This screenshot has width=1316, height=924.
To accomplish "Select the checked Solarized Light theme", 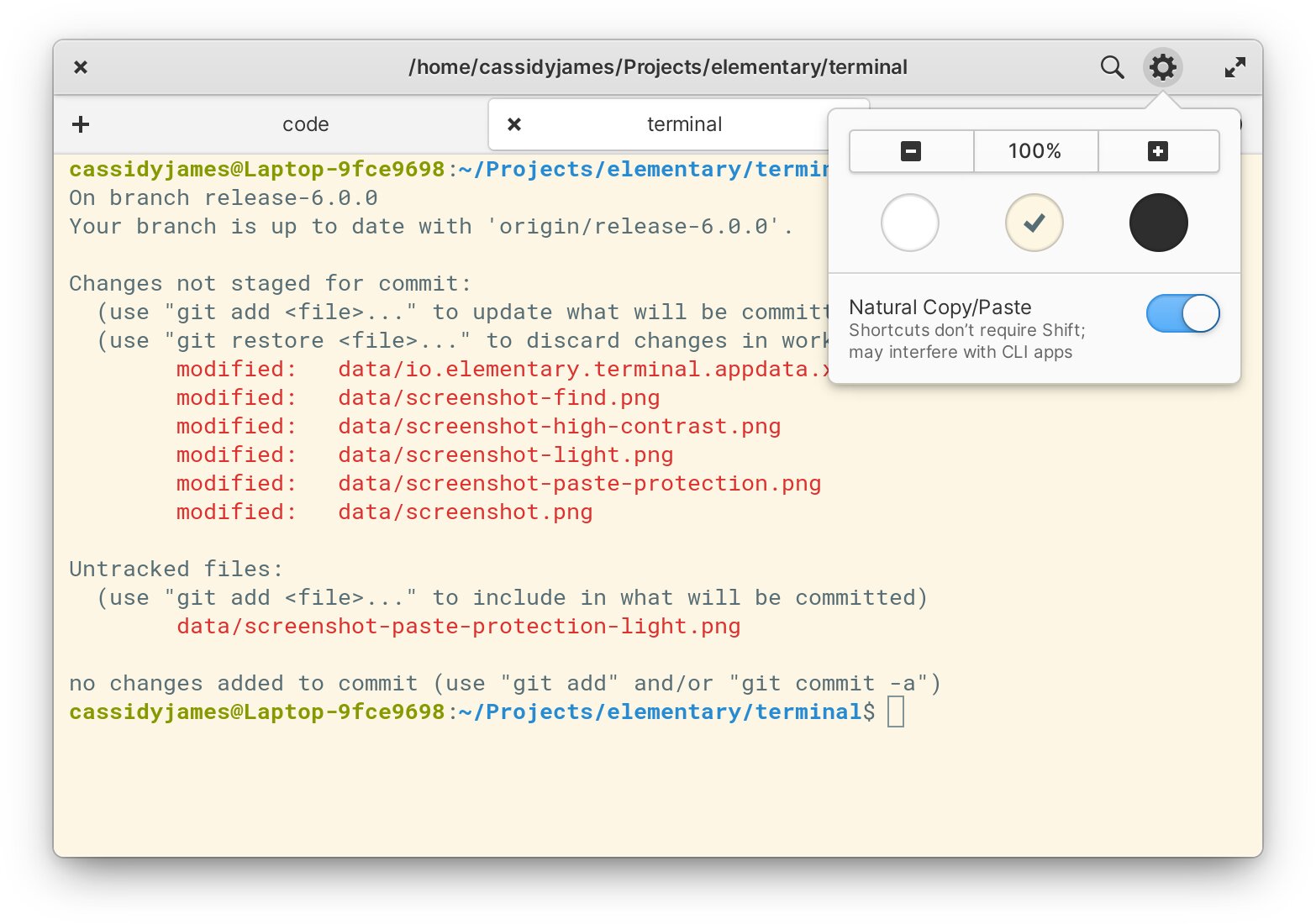I will pyautogui.click(x=1034, y=223).
